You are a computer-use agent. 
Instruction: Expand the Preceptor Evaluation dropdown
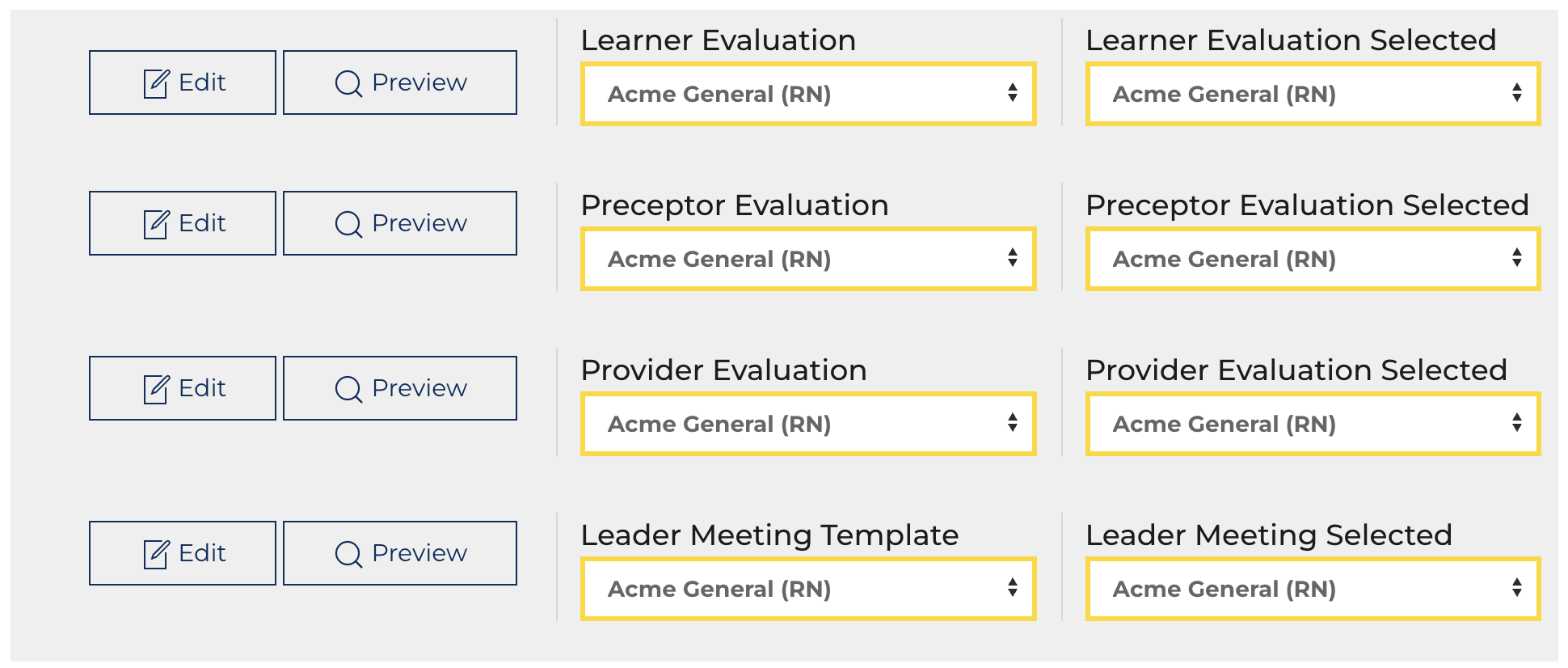[808, 259]
